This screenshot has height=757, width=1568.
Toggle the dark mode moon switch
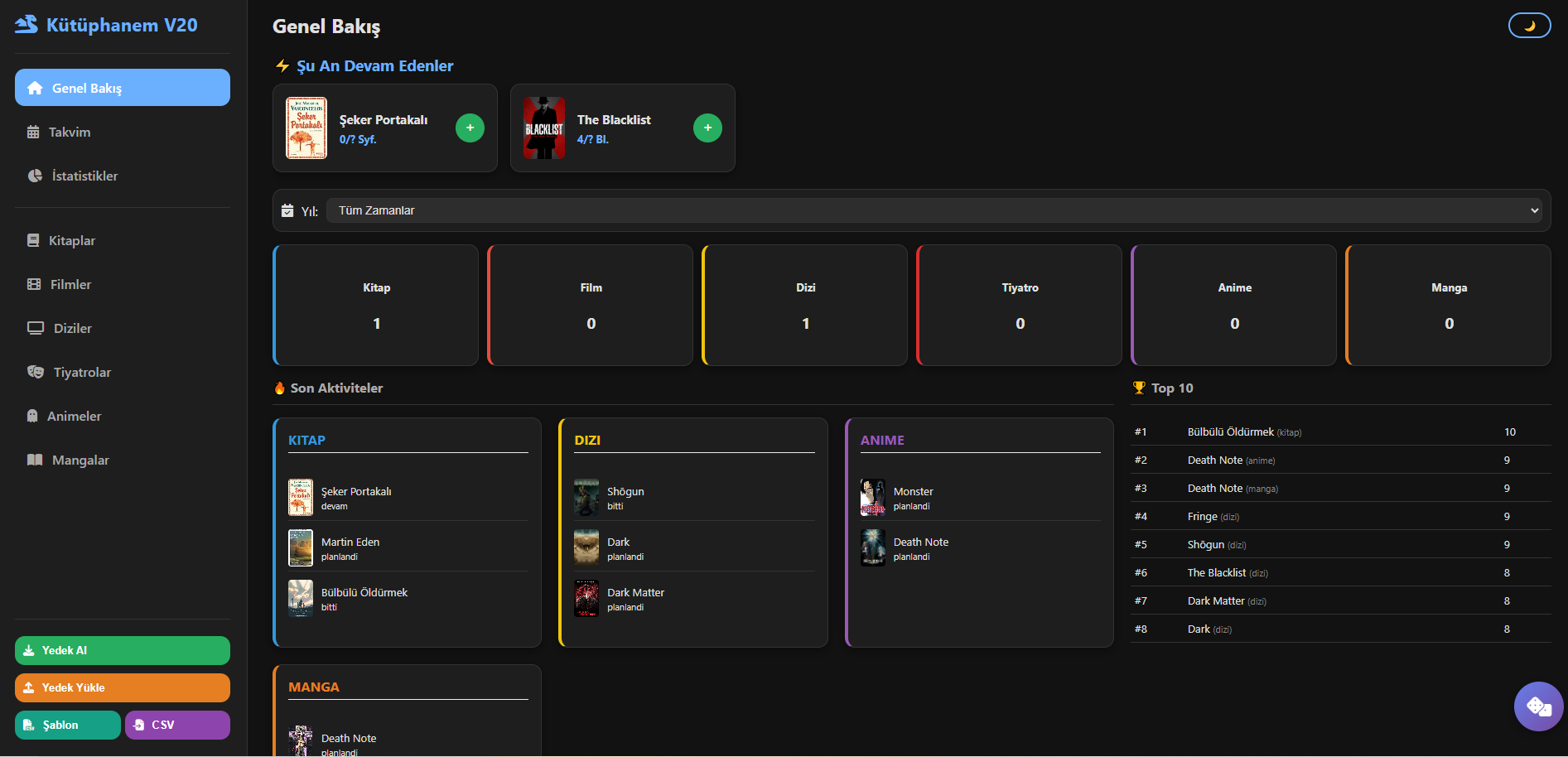pyautogui.click(x=1529, y=26)
